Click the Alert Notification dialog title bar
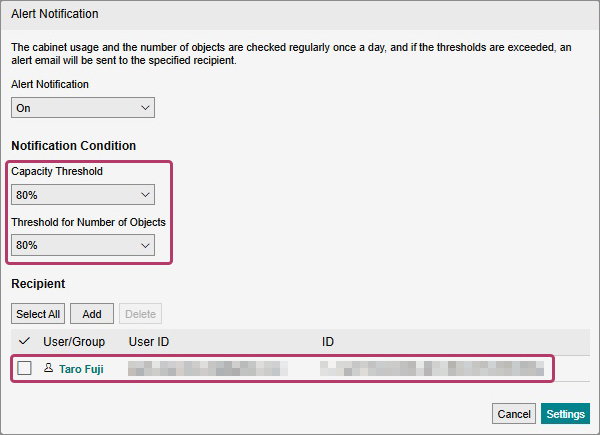This screenshot has height=435, width=600. coord(300,14)
